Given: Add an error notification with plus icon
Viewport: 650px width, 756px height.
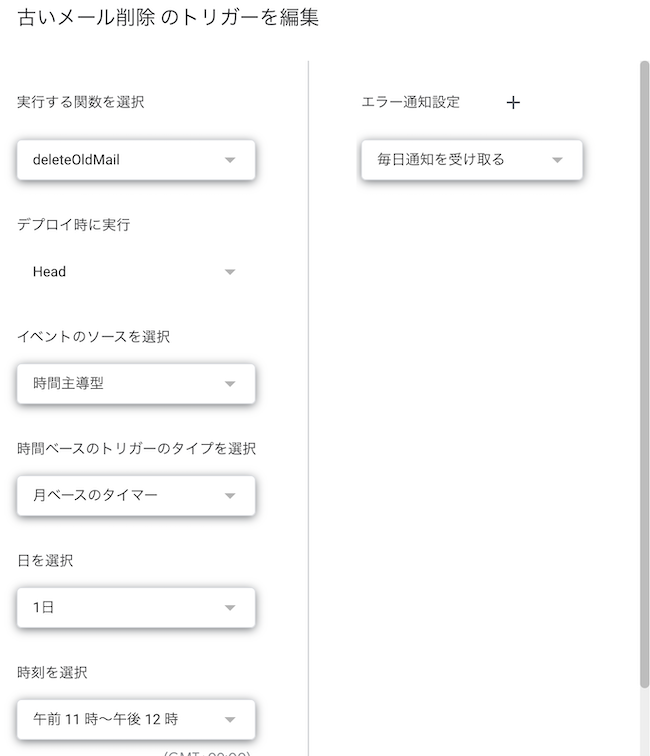Looking at the screenshot, I should [x=513, y=102].
